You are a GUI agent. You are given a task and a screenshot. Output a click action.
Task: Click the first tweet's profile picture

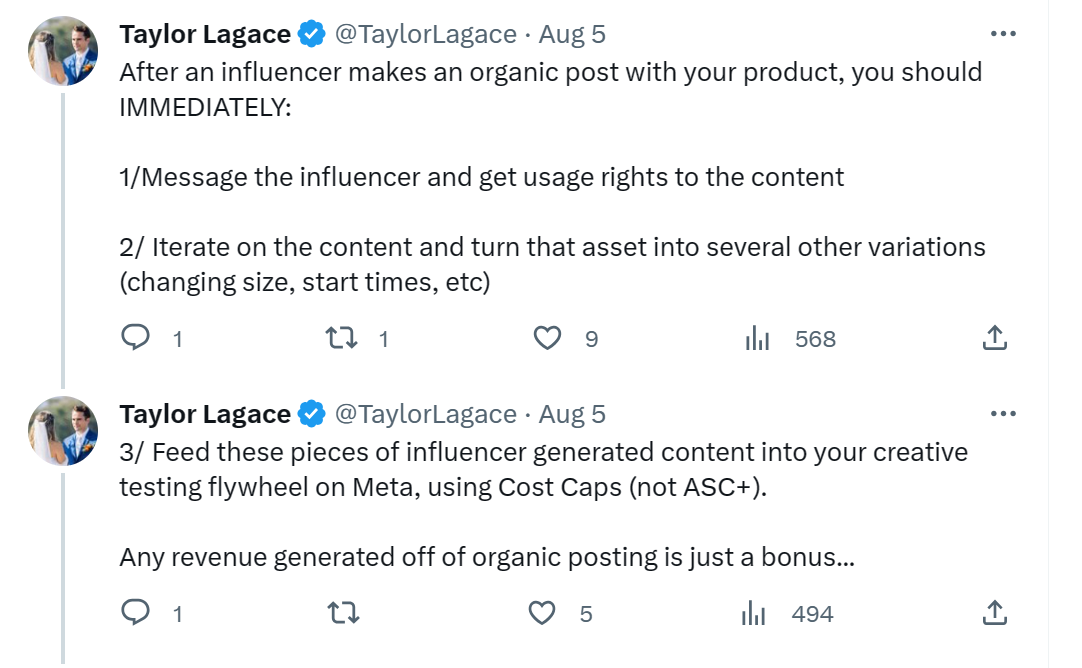click(x=63, y=50)
